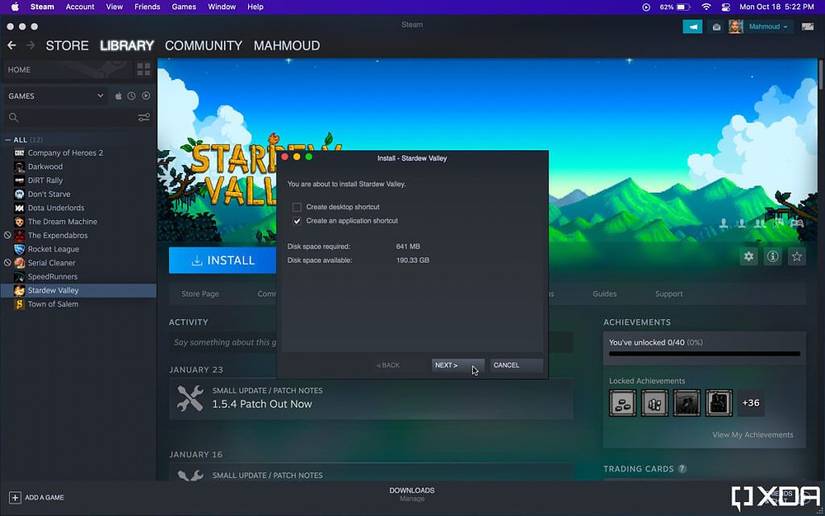
Task: Open the Games menu
Action: tap(184, 7)
